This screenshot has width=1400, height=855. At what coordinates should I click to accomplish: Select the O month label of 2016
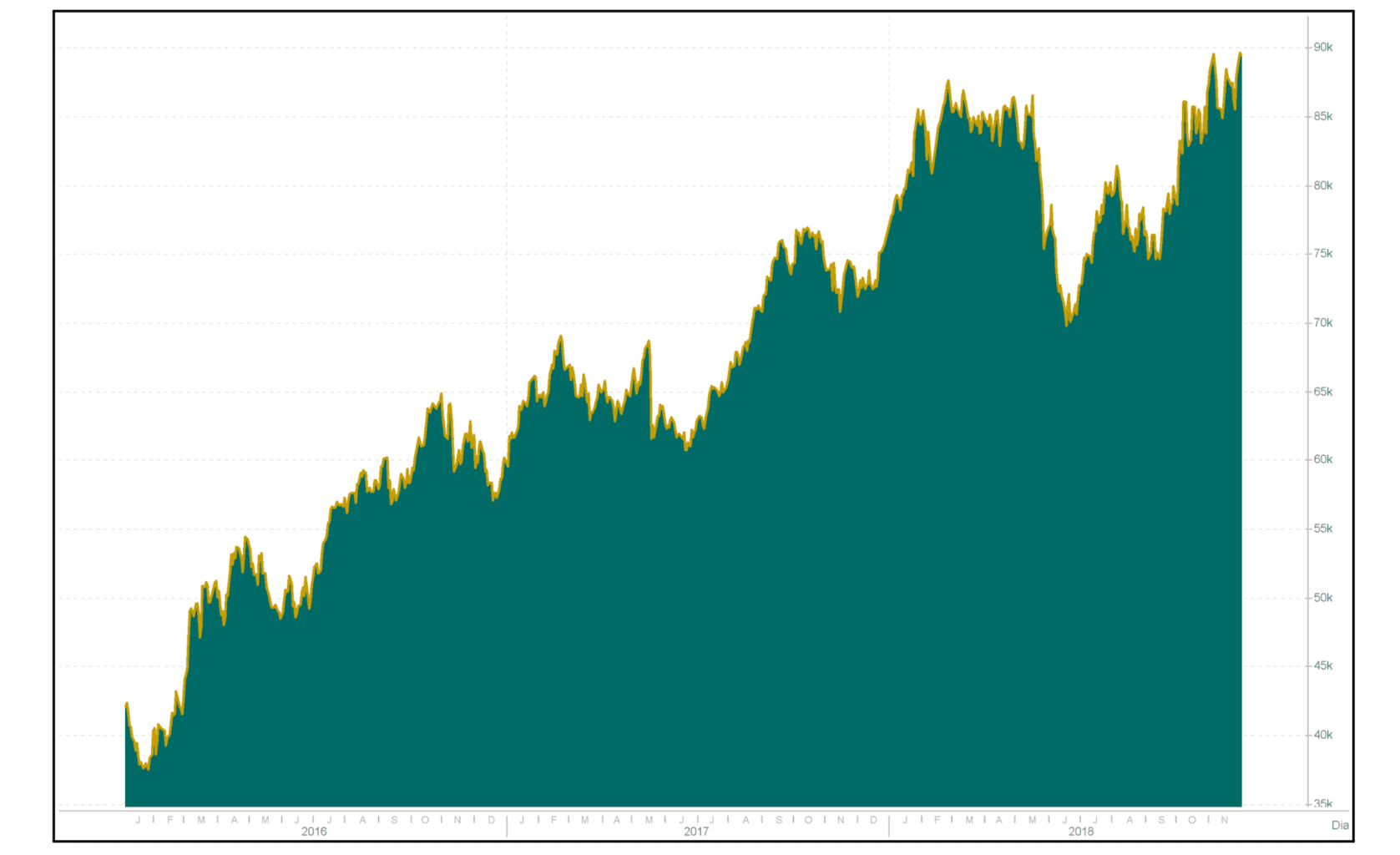[426, 820]
